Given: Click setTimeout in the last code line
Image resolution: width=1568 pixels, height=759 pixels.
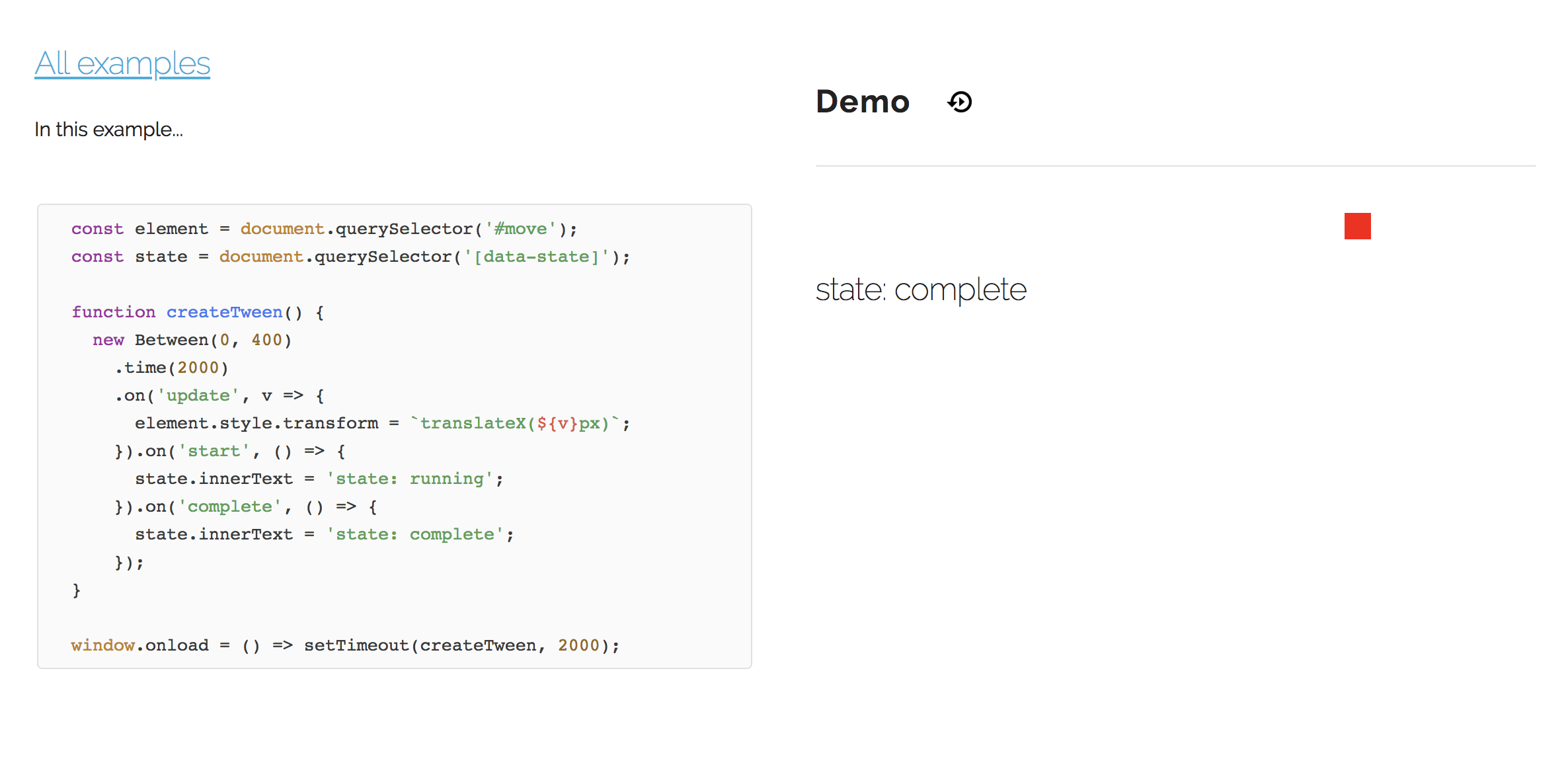Looking at the screenshot, I should 356,645.
